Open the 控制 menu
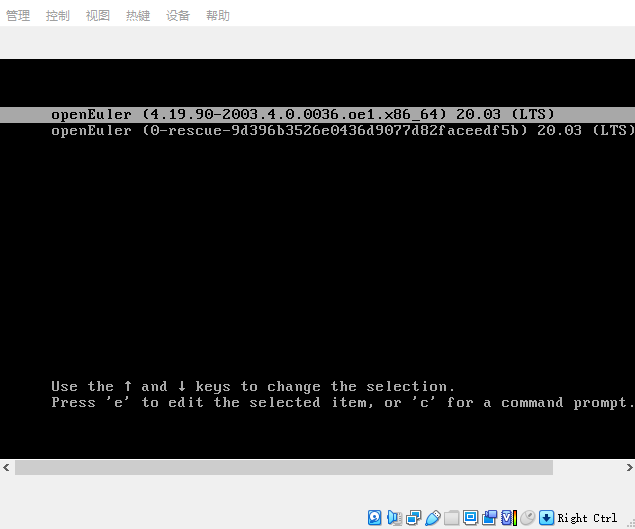This screenshot has height=529, width=635. pyautogui.click(x=58, y=16)
